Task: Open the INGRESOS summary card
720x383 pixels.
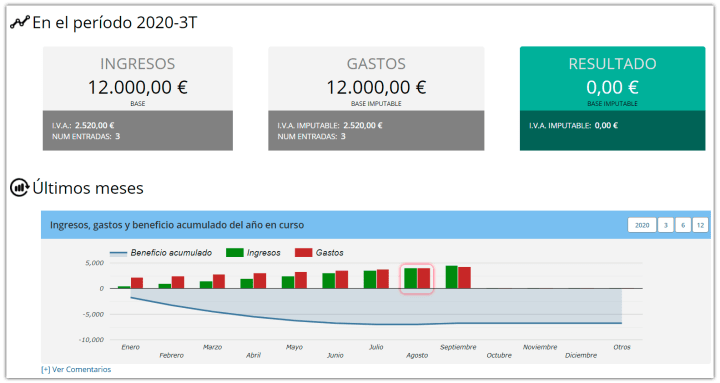Action: pos(138,98)
